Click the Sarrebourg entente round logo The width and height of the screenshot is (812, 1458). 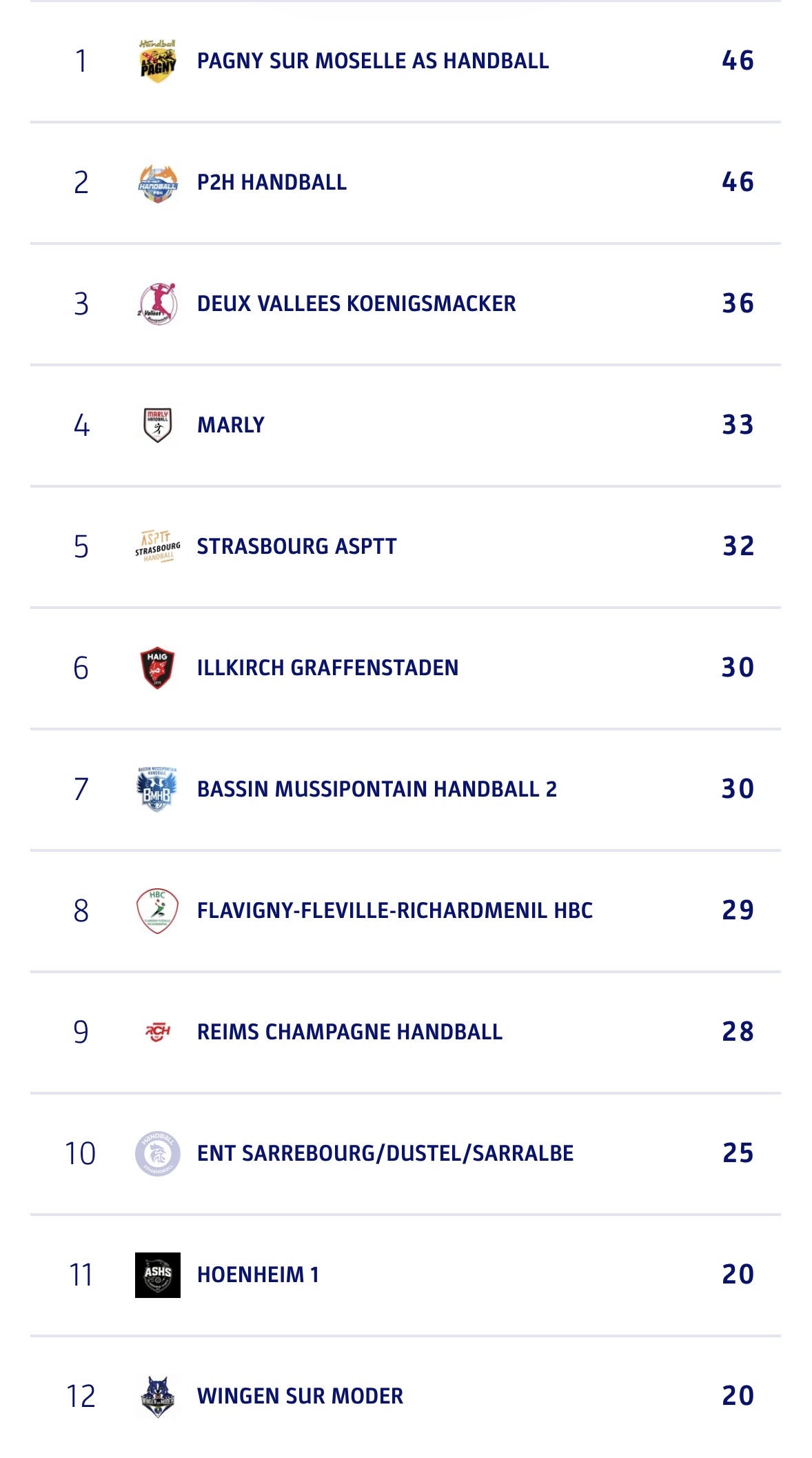(158, 1153)
